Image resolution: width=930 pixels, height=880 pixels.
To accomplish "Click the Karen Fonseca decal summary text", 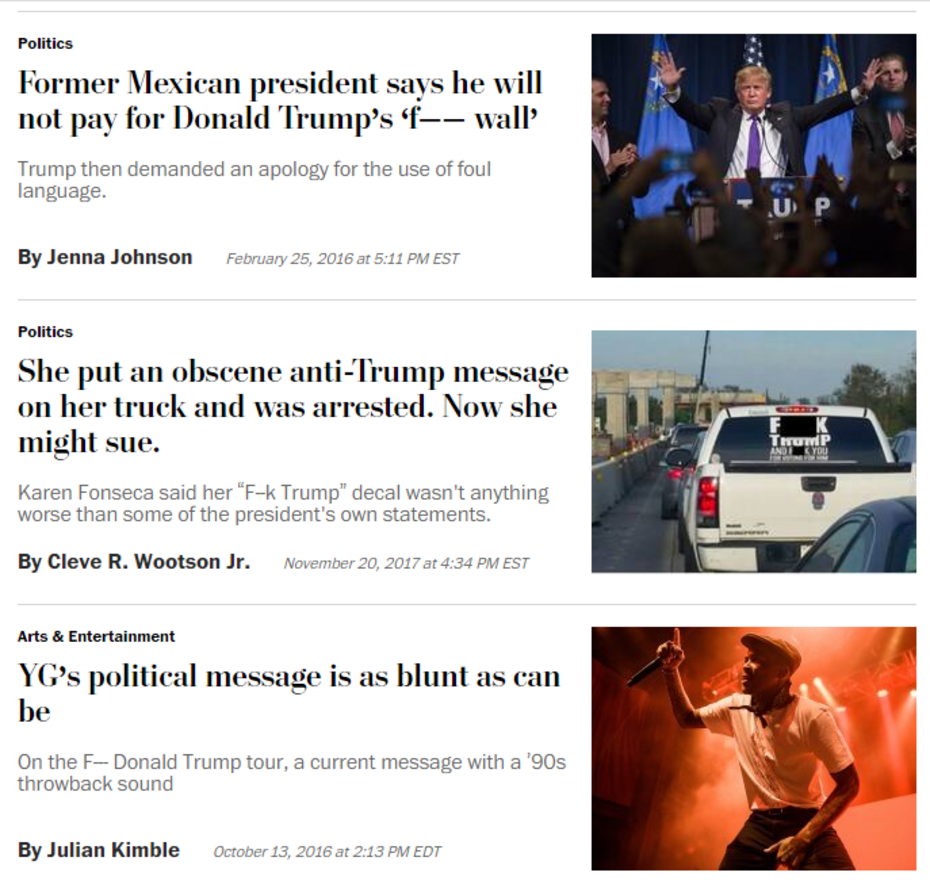I will [x=284, y=503].
